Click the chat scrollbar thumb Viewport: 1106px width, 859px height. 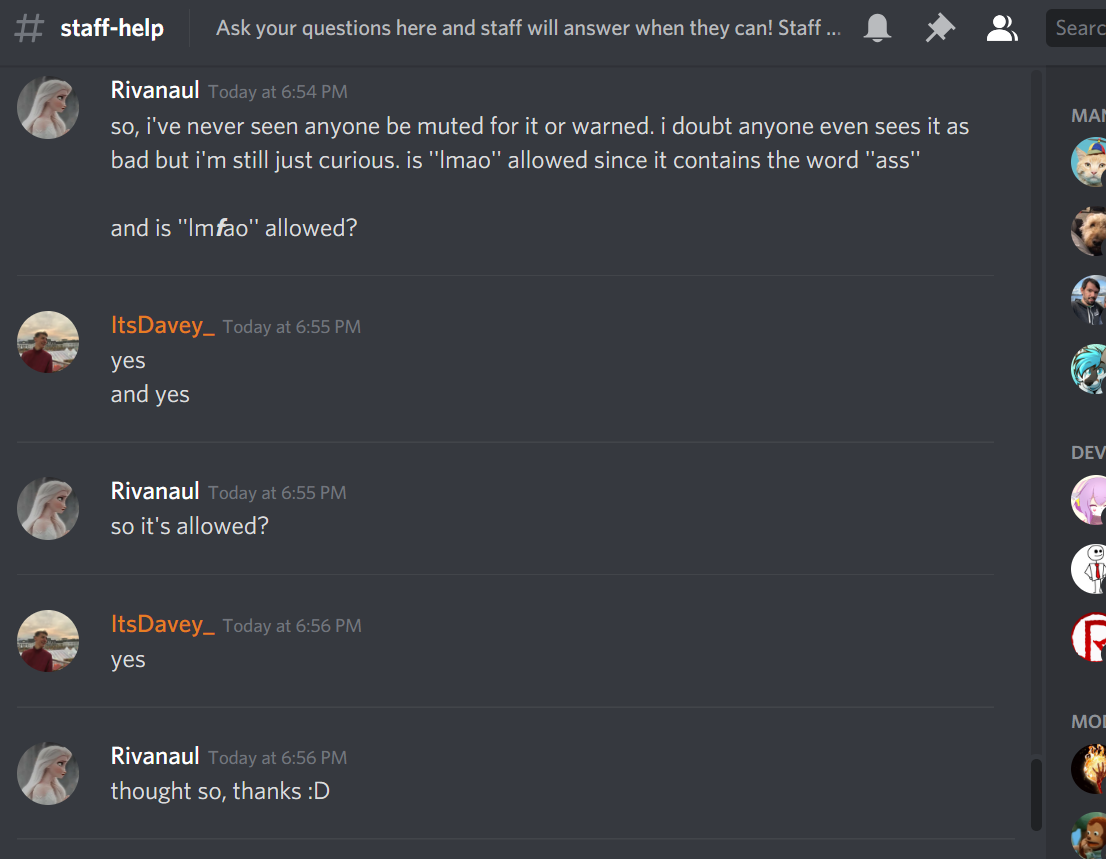click(x=1036, y=794)
